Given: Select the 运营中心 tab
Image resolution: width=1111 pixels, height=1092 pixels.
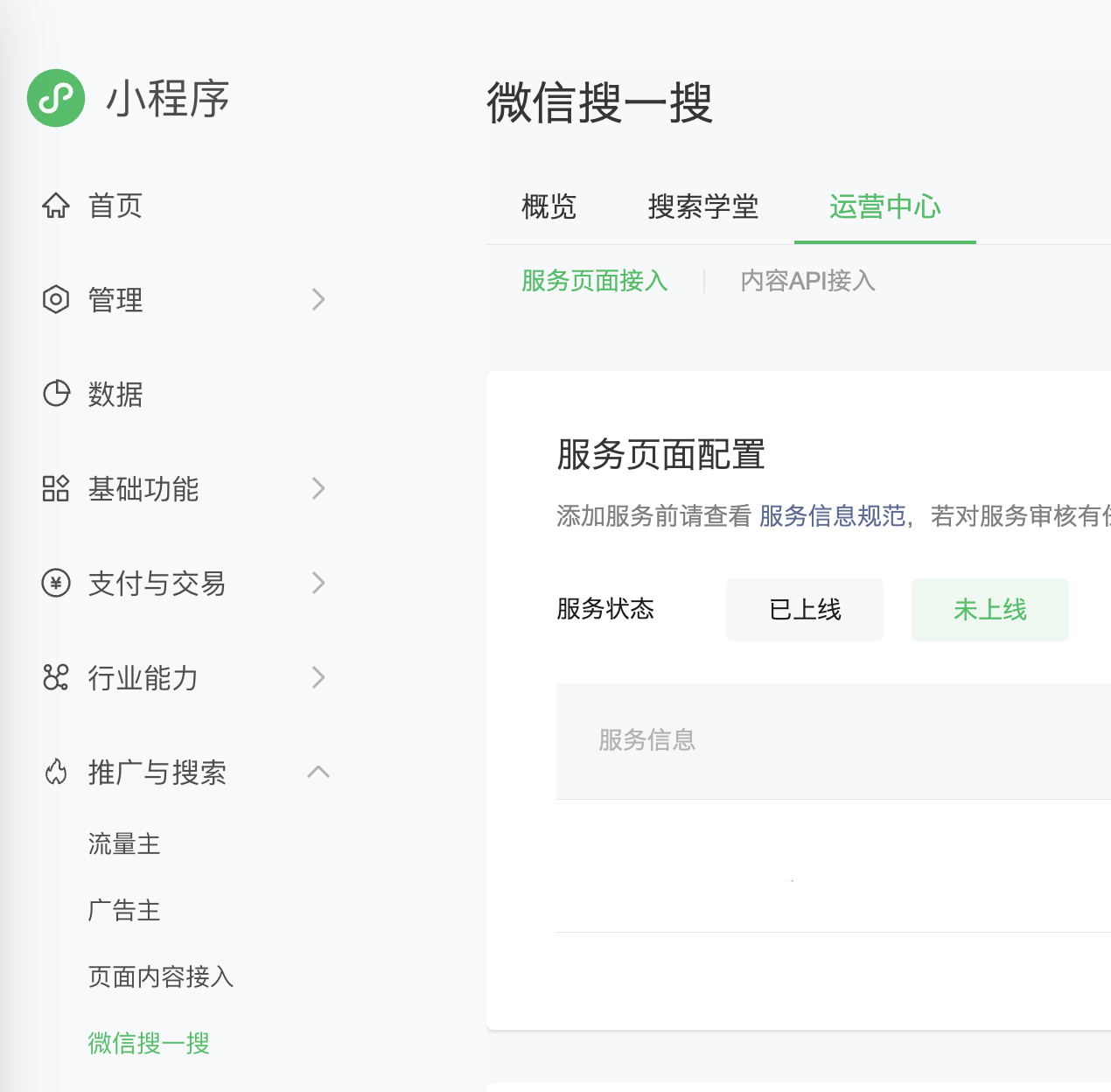Looking at the screenshot, I should coord(885,206).
